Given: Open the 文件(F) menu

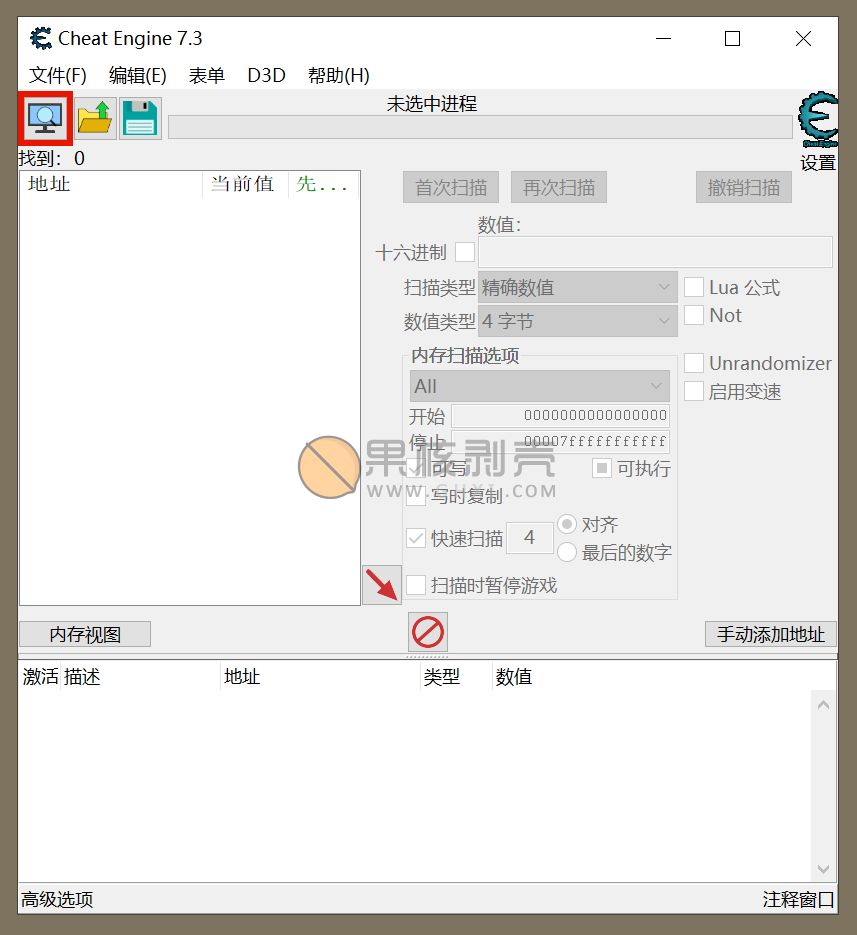Looking at the screenshot, I should pyautogui.click(x=58, y=76).
